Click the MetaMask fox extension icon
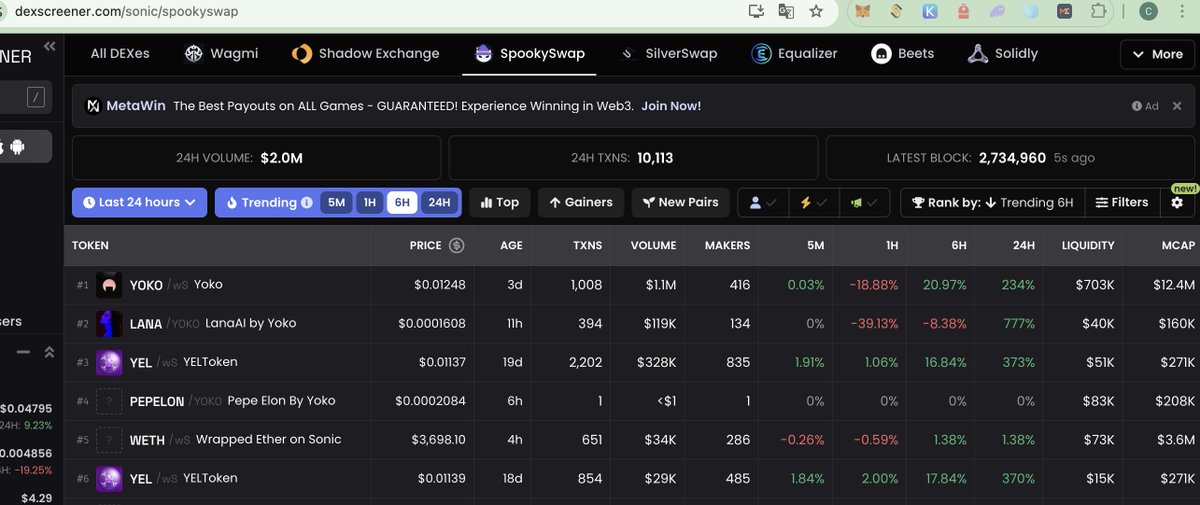This screenshot has height=505, width=1200. (865, 12)
